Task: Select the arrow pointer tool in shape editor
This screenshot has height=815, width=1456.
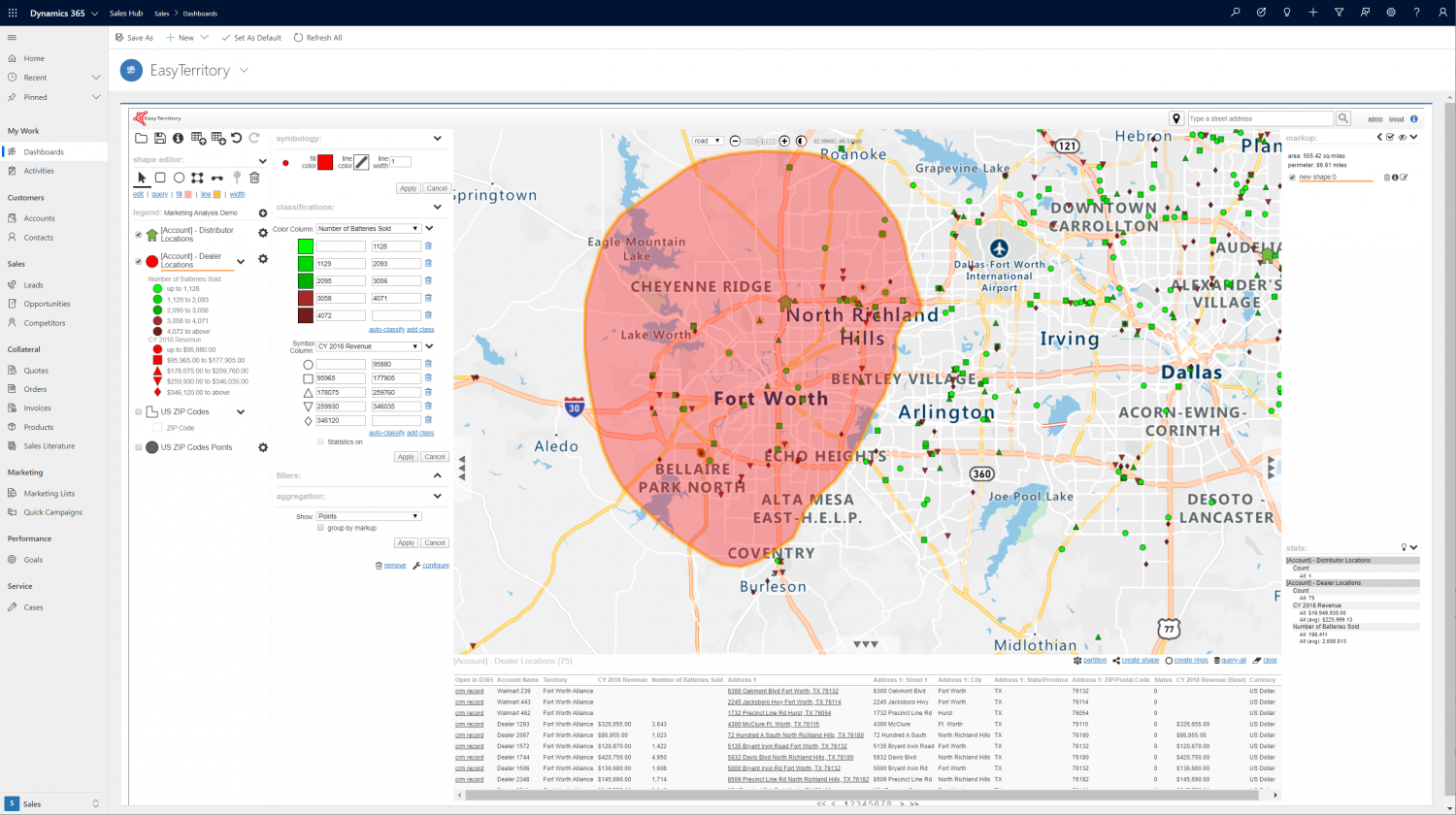Action: pos(142,178)
